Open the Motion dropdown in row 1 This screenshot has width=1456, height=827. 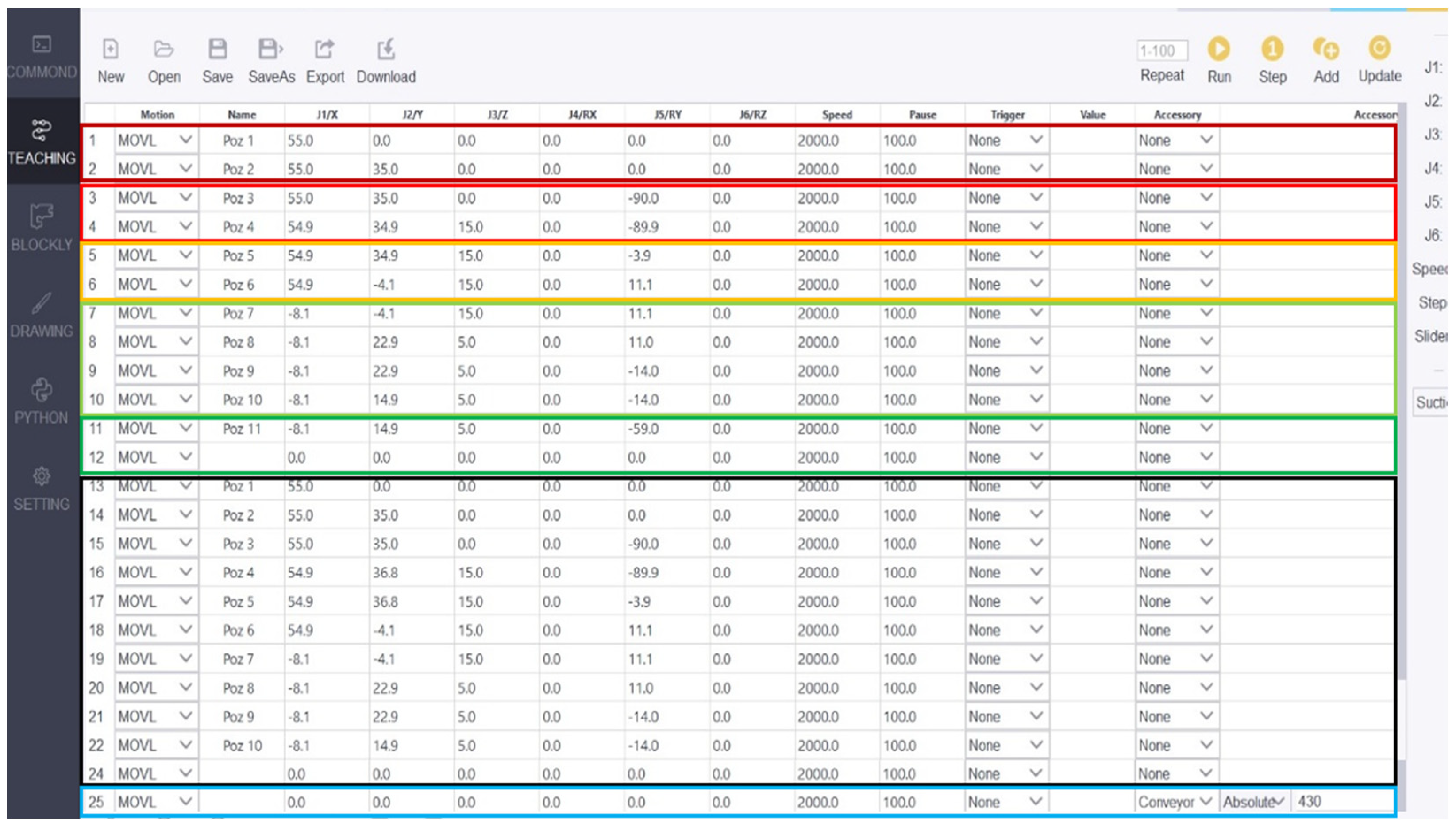(156, 140)
